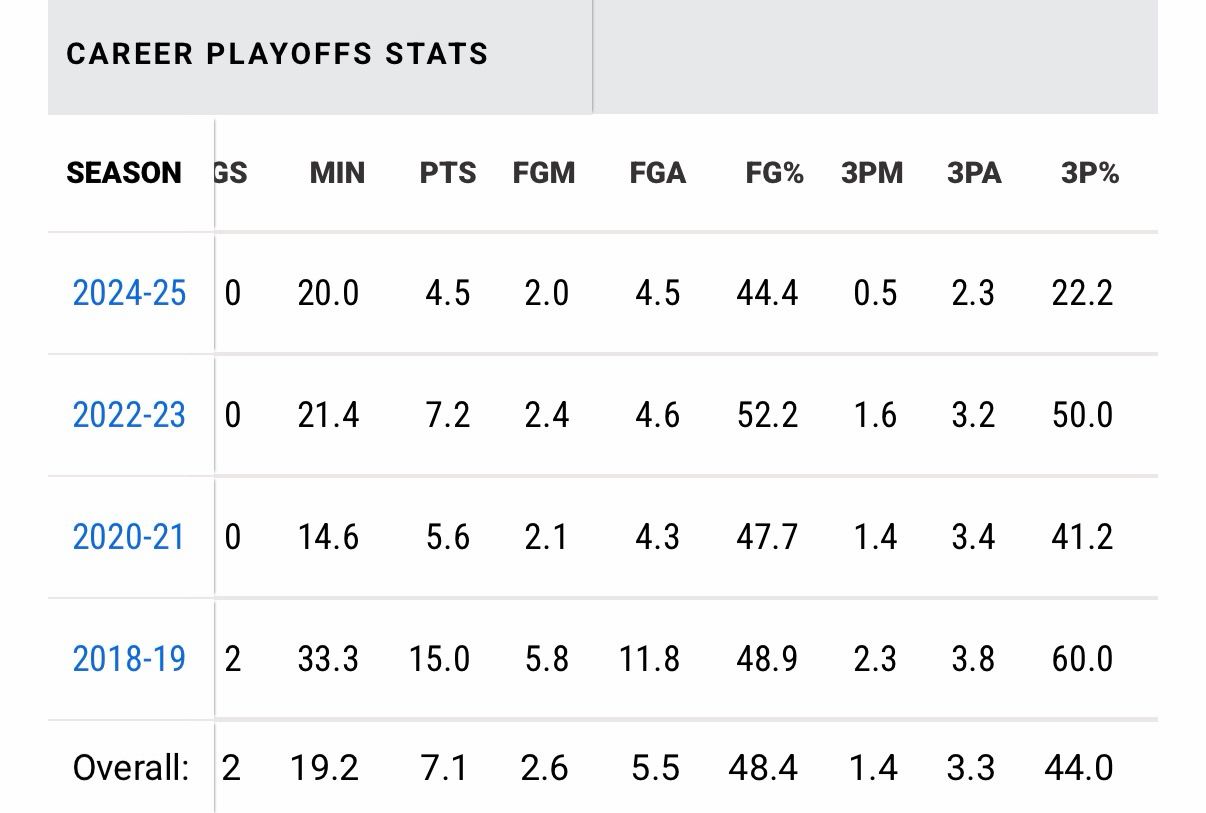Open the 2024-25 season link
1206x813 pixels.
pos(129,294)
